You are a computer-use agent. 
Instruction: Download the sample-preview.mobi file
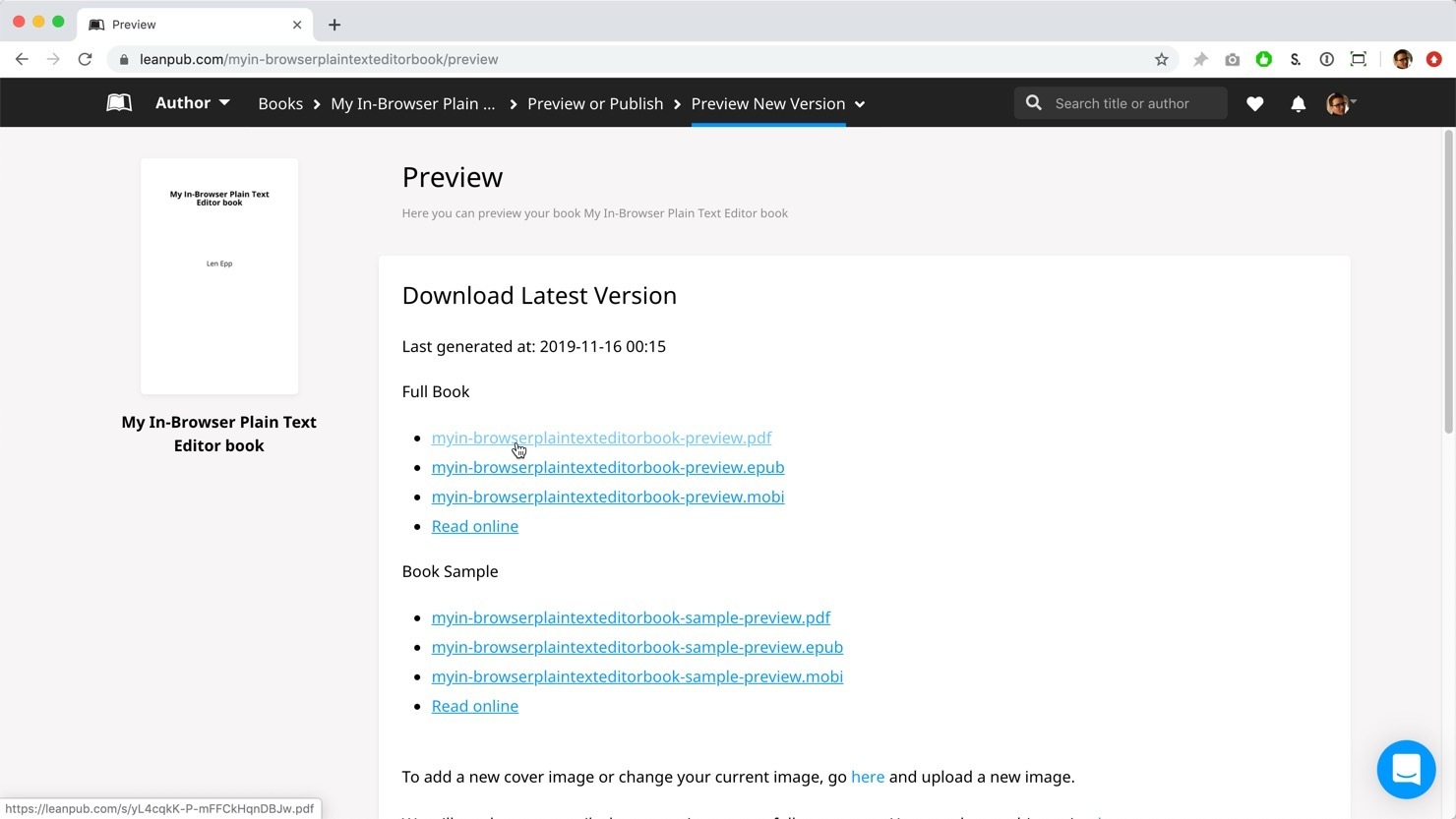coord(637,676)
